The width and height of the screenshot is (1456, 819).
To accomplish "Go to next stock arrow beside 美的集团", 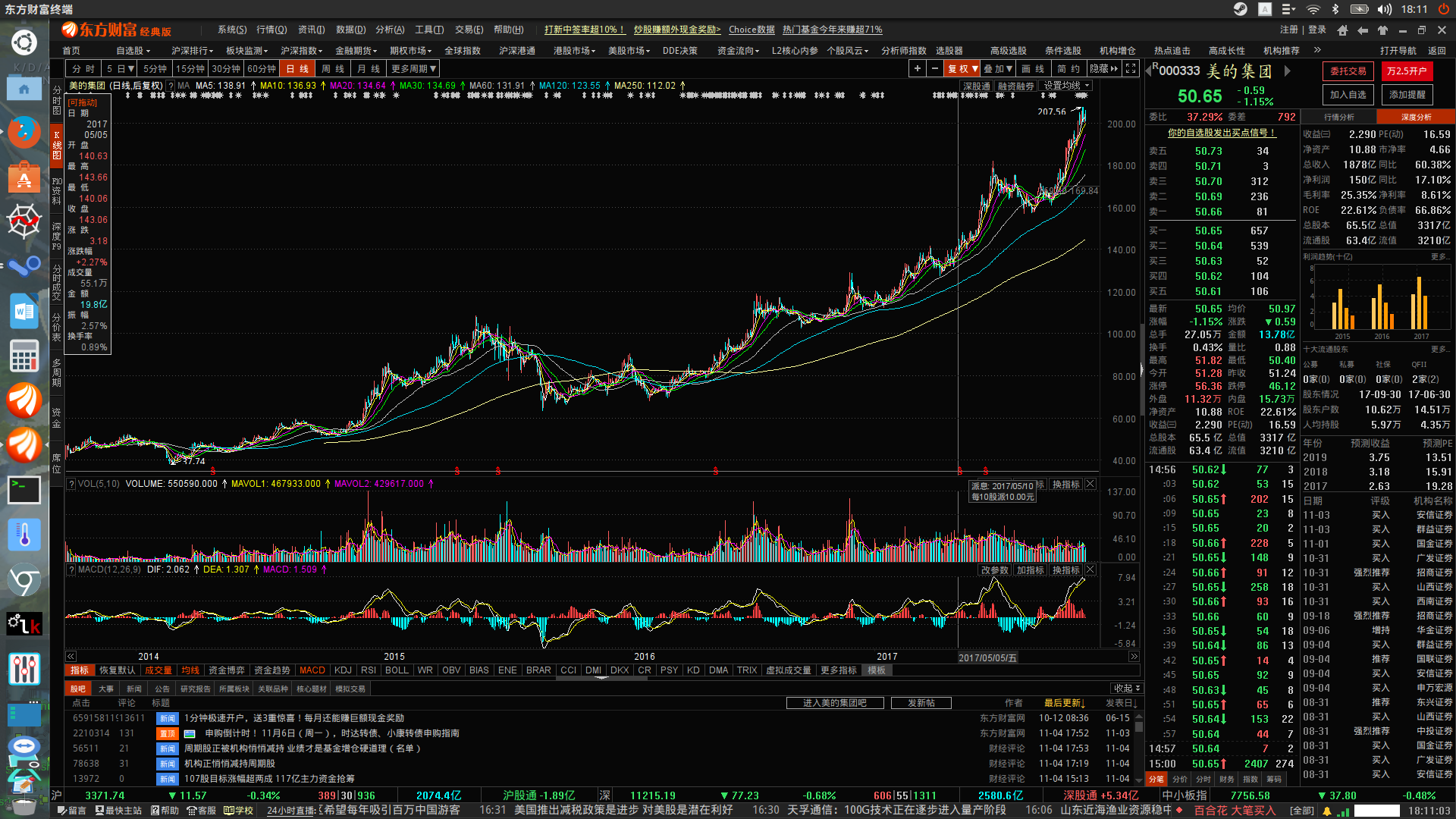I will pyautogui.click(x=1287, y=71).
